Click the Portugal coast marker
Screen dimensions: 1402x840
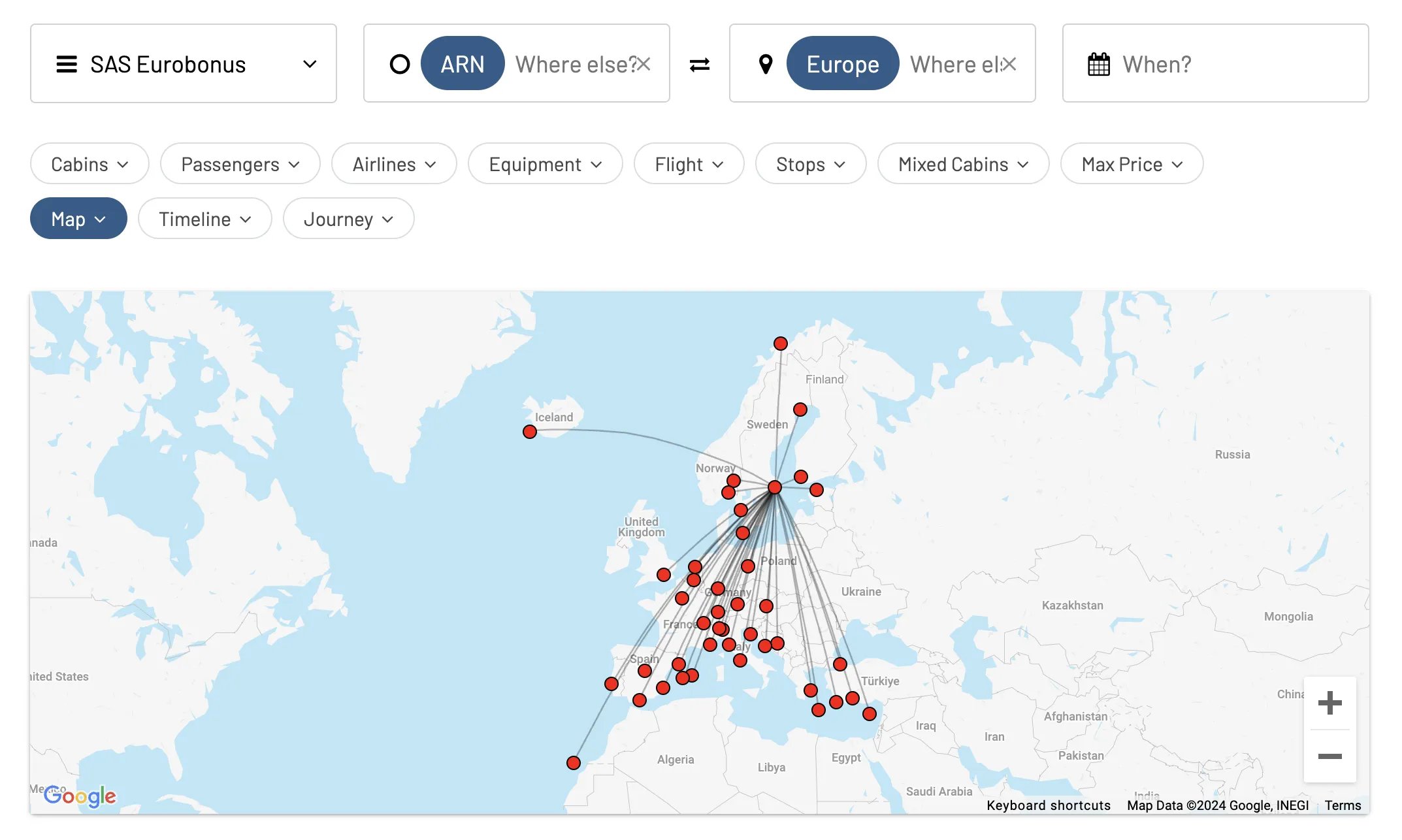[x=611, y=684]
